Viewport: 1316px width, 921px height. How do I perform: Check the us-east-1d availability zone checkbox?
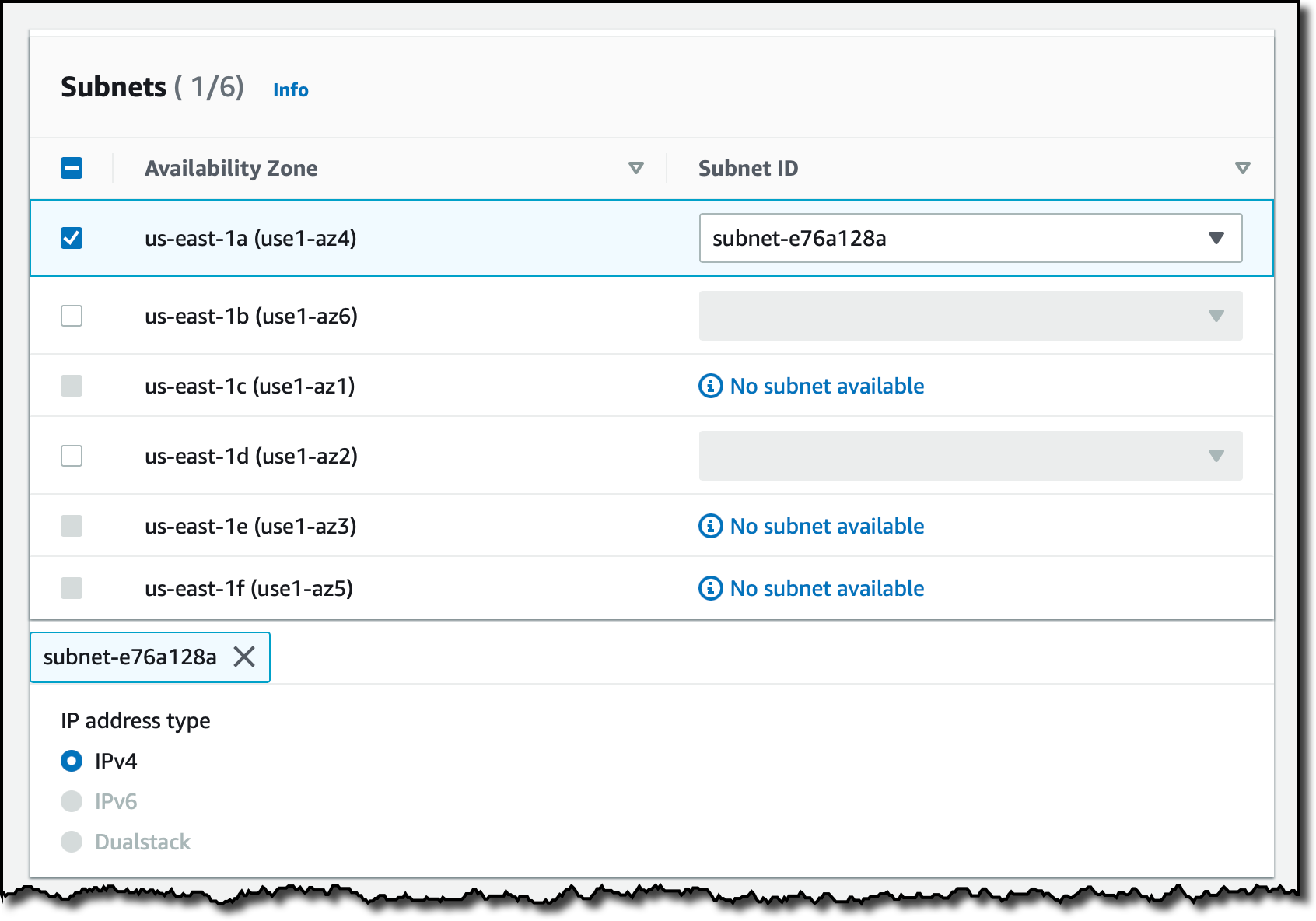pos(72,456)
